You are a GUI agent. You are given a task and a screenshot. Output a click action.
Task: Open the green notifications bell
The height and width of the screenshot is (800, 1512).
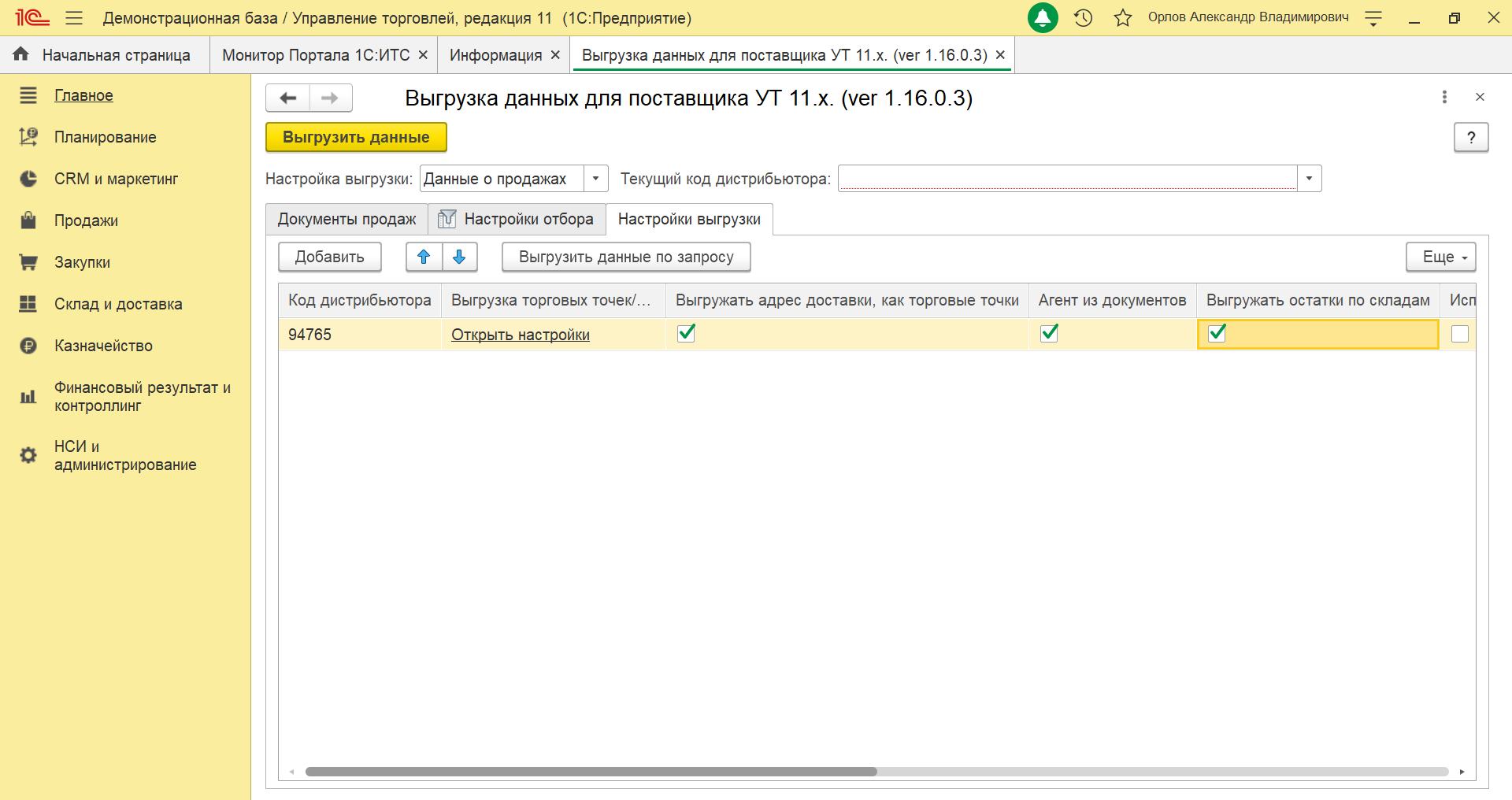(1043, 17)
